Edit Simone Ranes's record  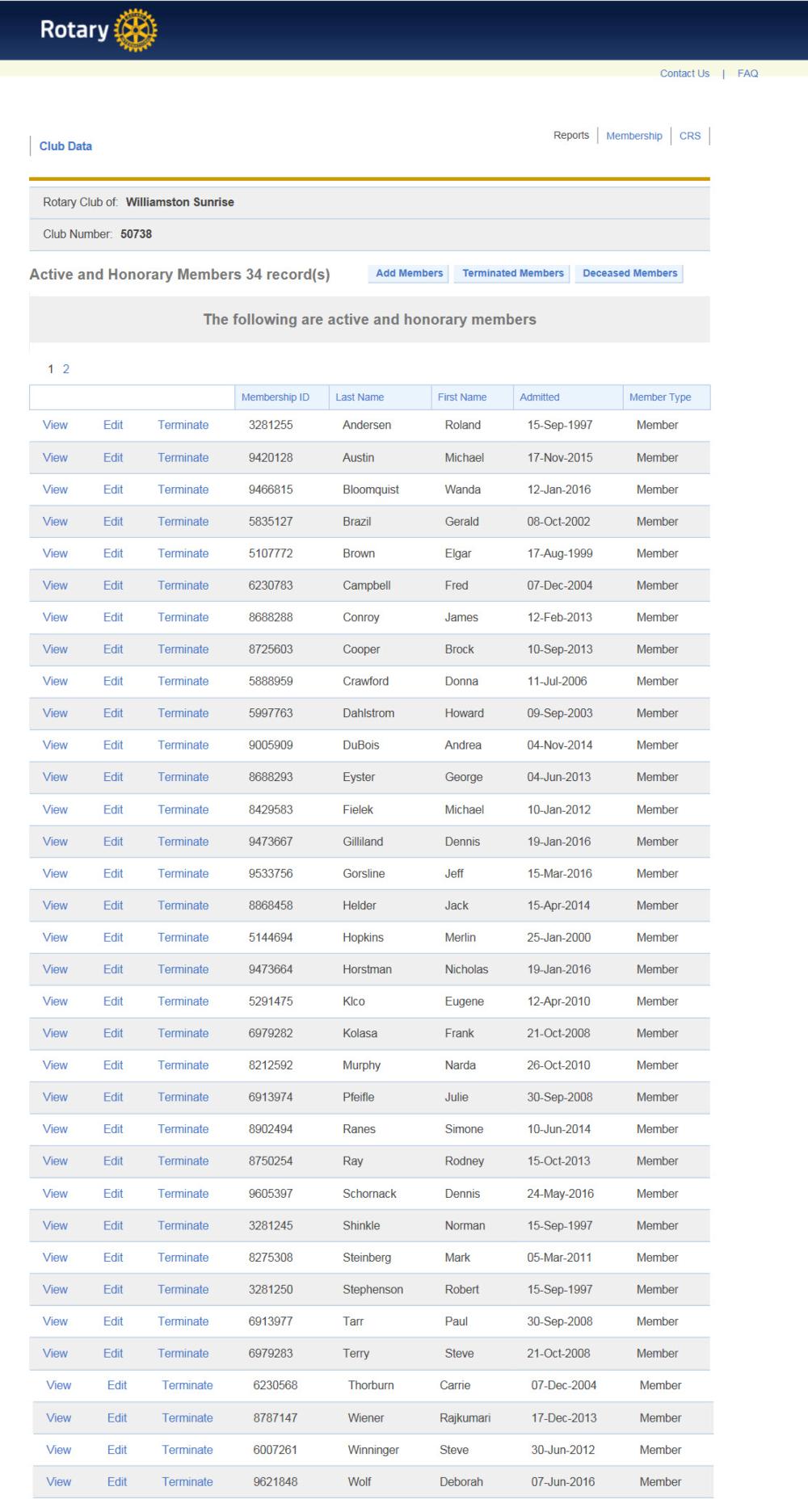[x=113, y=1129]
